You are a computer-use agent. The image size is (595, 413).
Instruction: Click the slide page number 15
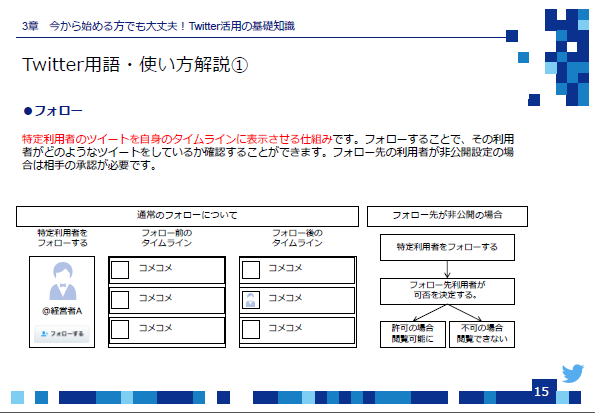(x=541, y=391)
